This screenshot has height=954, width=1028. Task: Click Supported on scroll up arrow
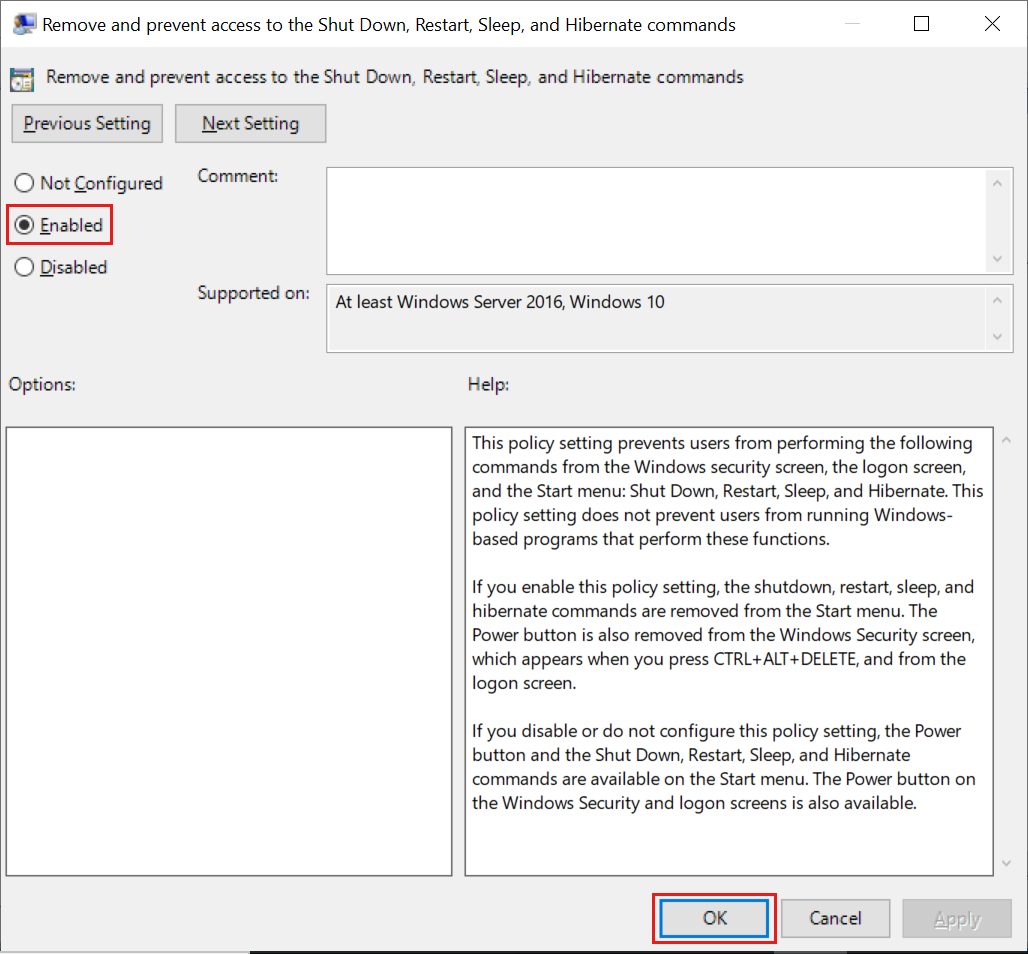(997, 300)
